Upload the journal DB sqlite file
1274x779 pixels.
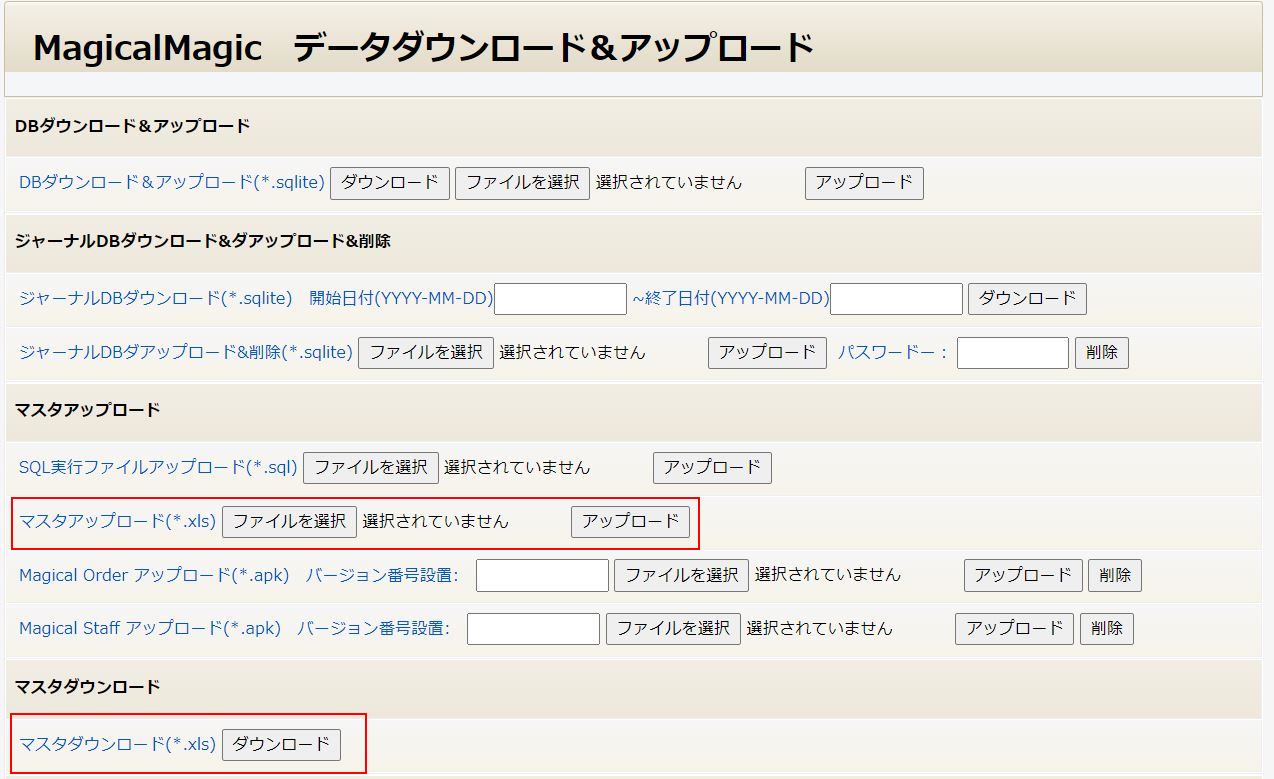pyautogui.click(x=767, y=353)
